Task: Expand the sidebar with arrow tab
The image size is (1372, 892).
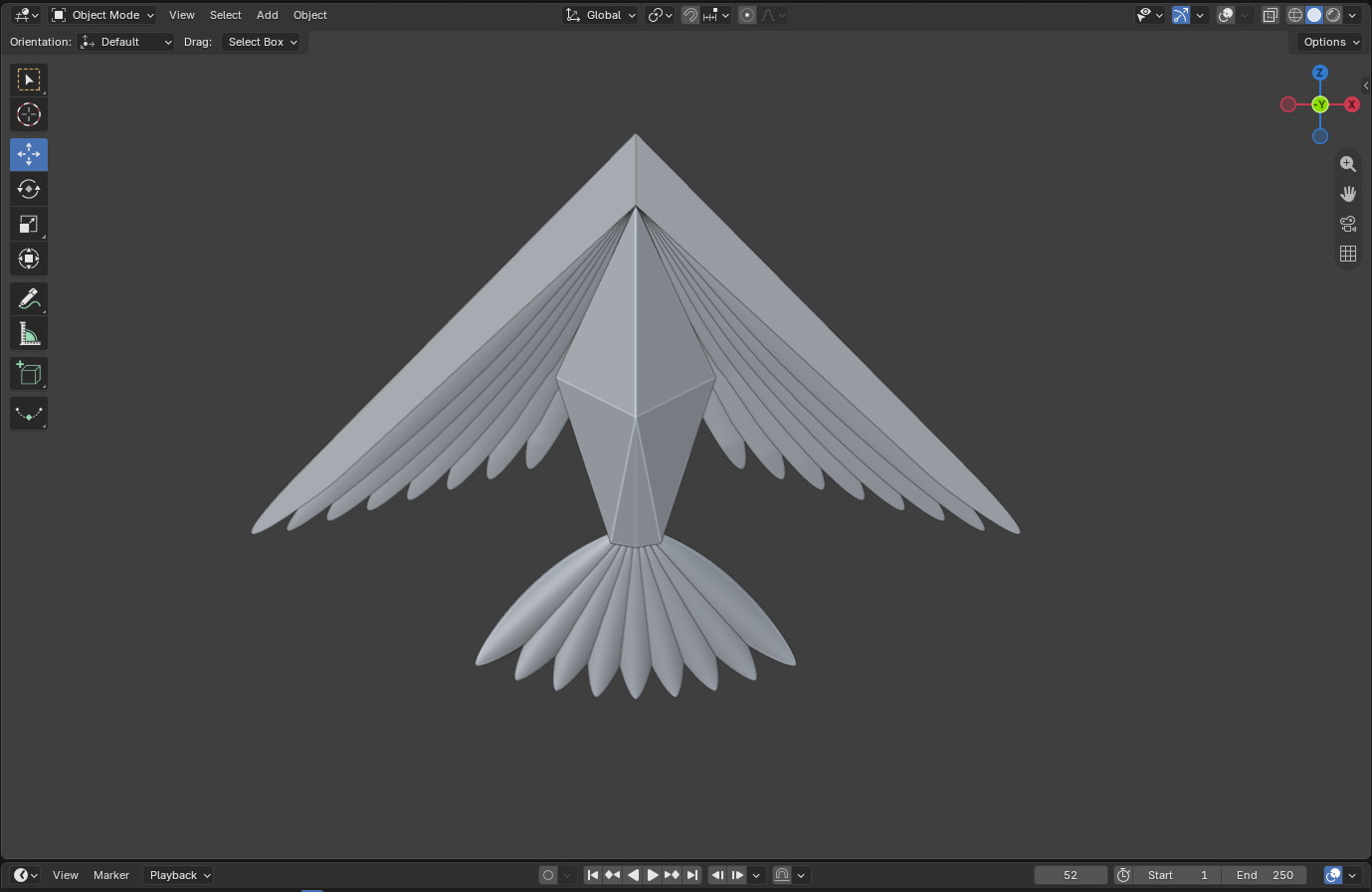Action: (x=1366, y=86)
